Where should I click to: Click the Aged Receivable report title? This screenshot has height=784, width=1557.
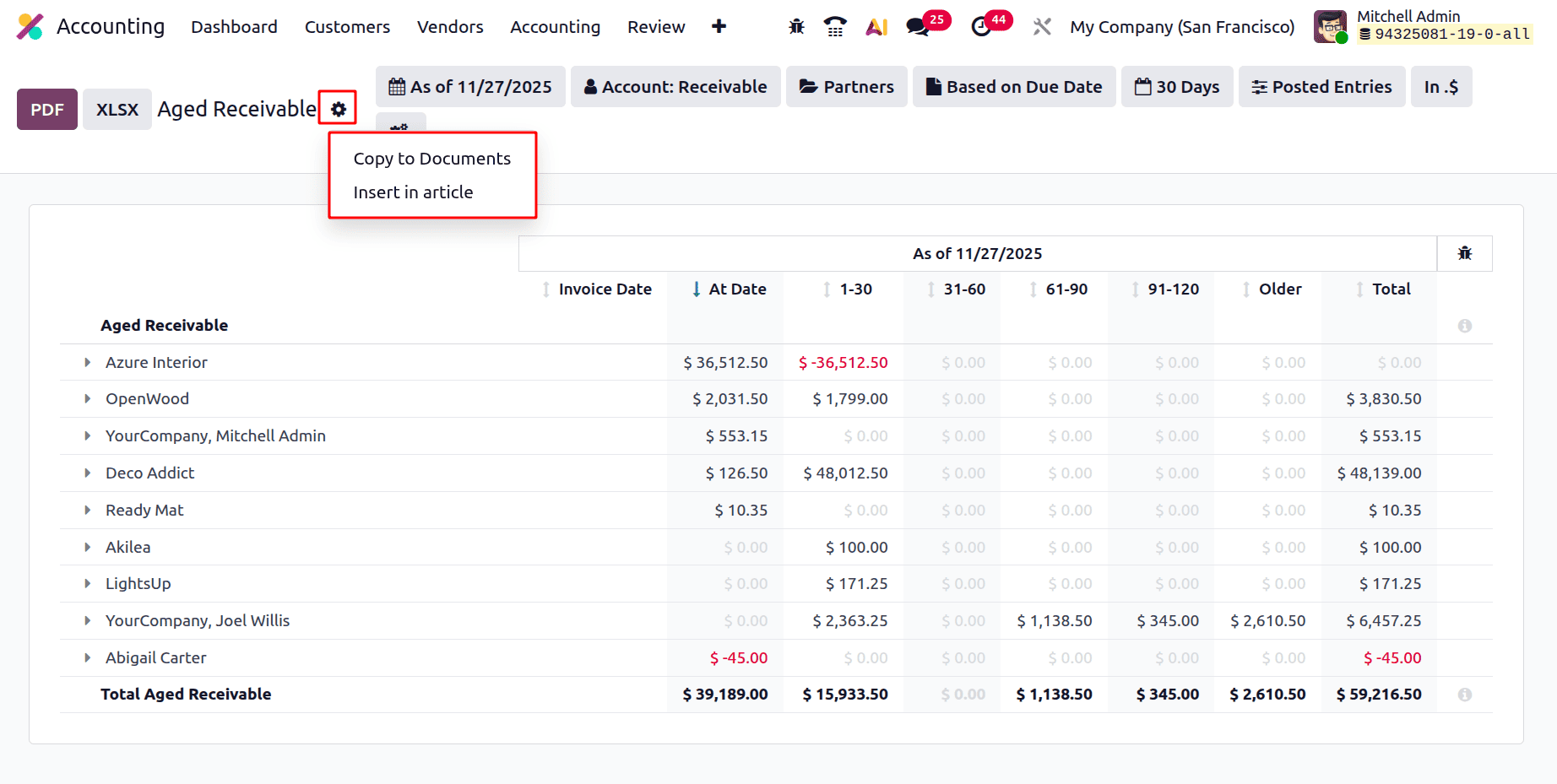coord(237,109)
